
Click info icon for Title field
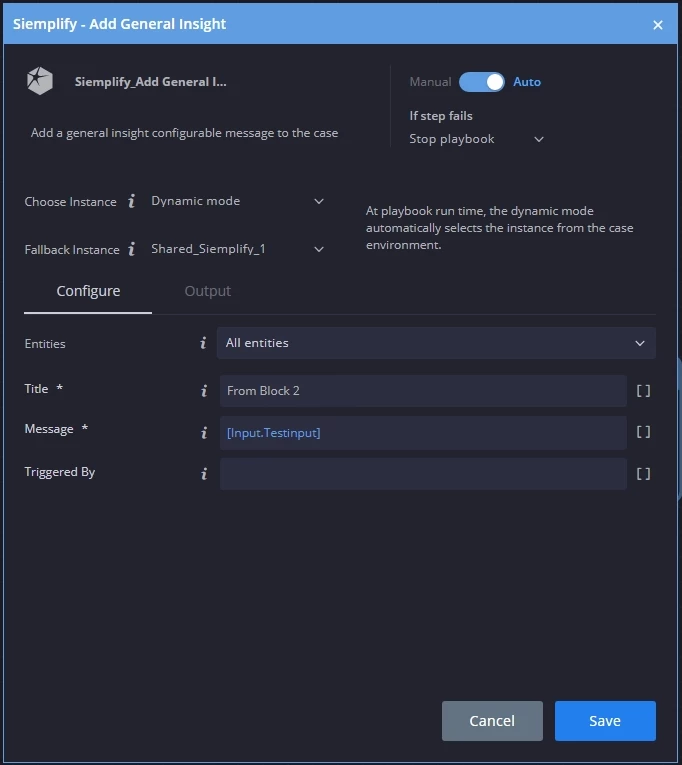point(204,390)
